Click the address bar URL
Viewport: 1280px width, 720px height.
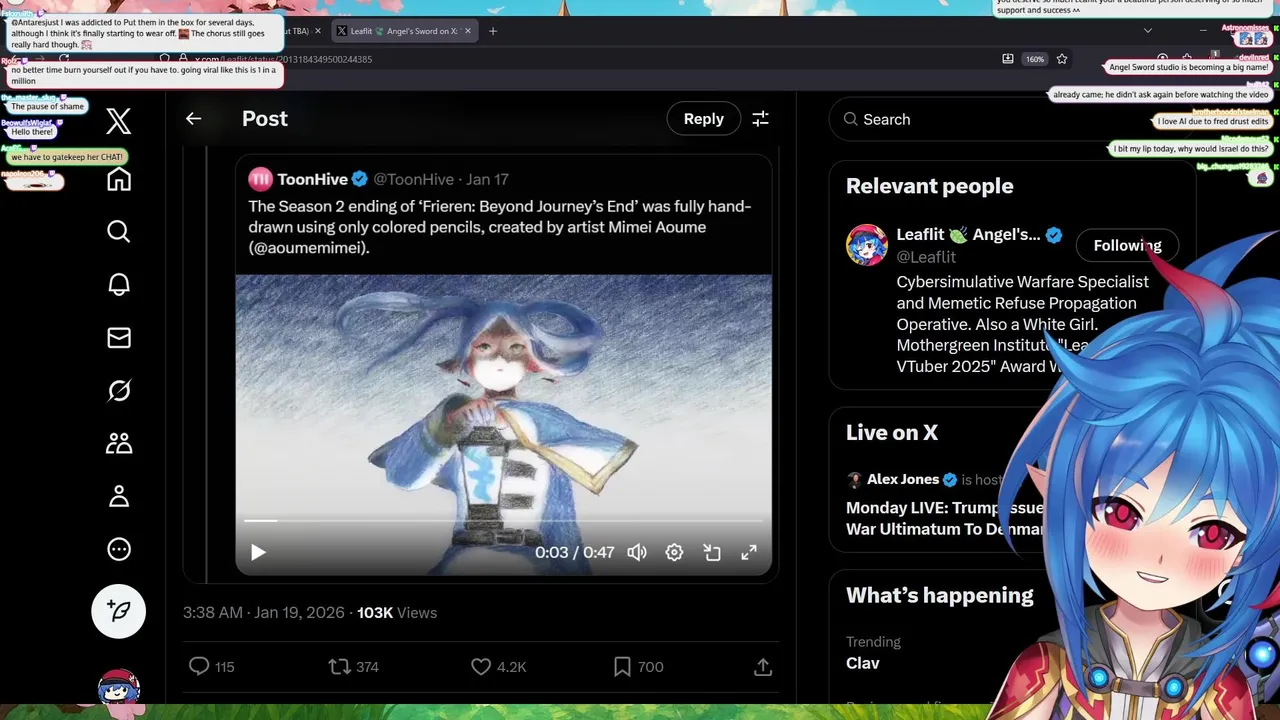[x=282, y=59]
